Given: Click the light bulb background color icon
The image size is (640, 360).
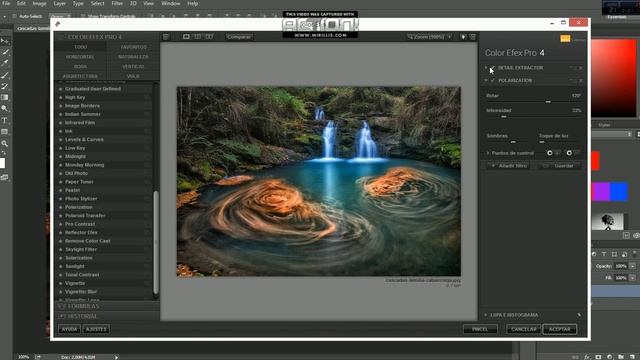Looking at the screenshot, I should 463,37.
